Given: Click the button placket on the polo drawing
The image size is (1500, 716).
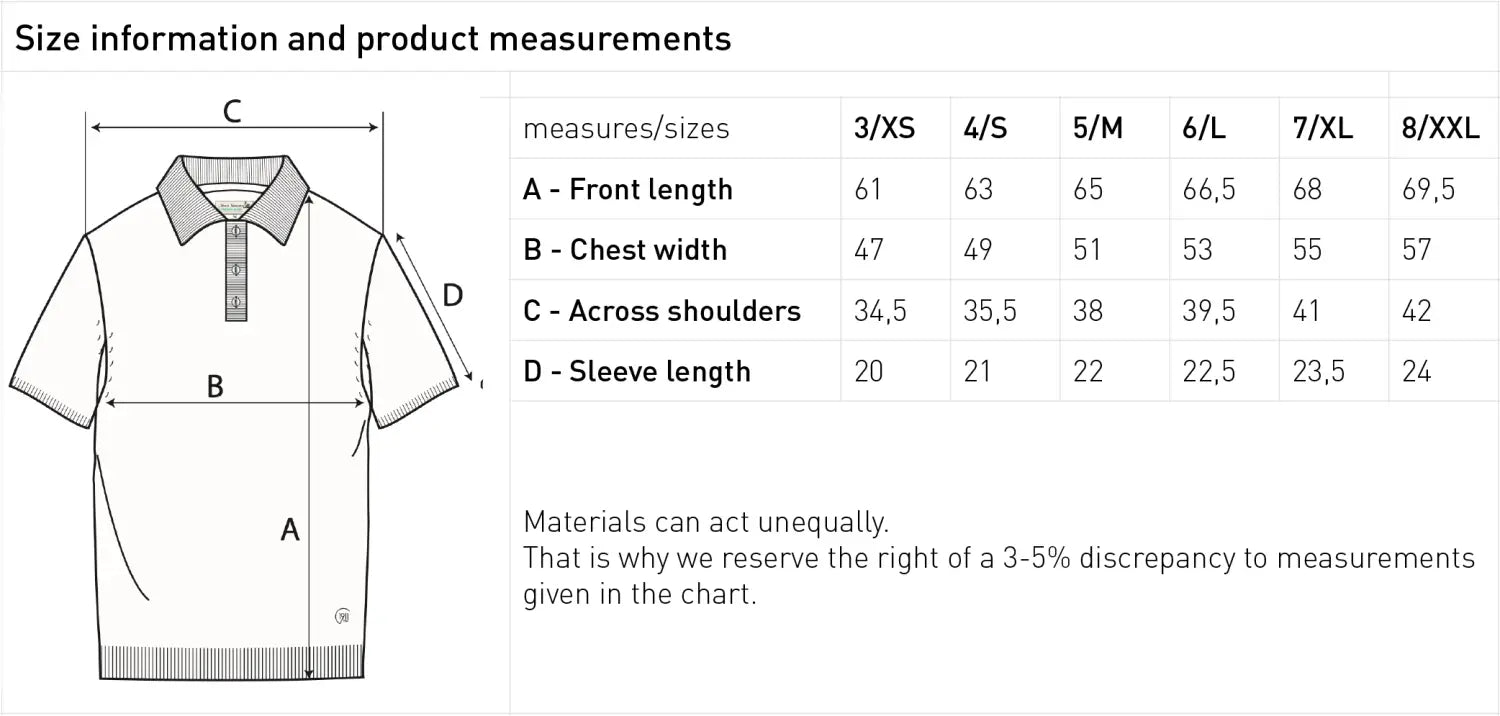Looking at the screenshot, I should pos(236,270).
